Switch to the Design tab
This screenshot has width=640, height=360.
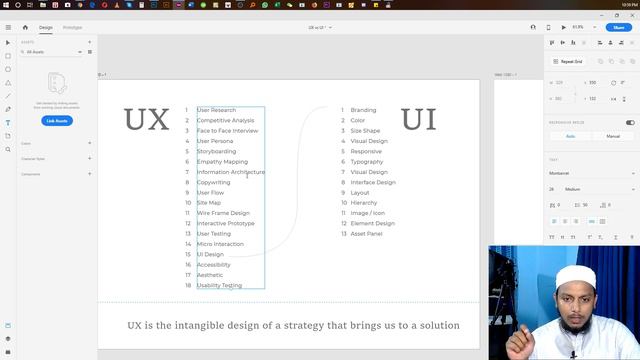coord(46,27)
